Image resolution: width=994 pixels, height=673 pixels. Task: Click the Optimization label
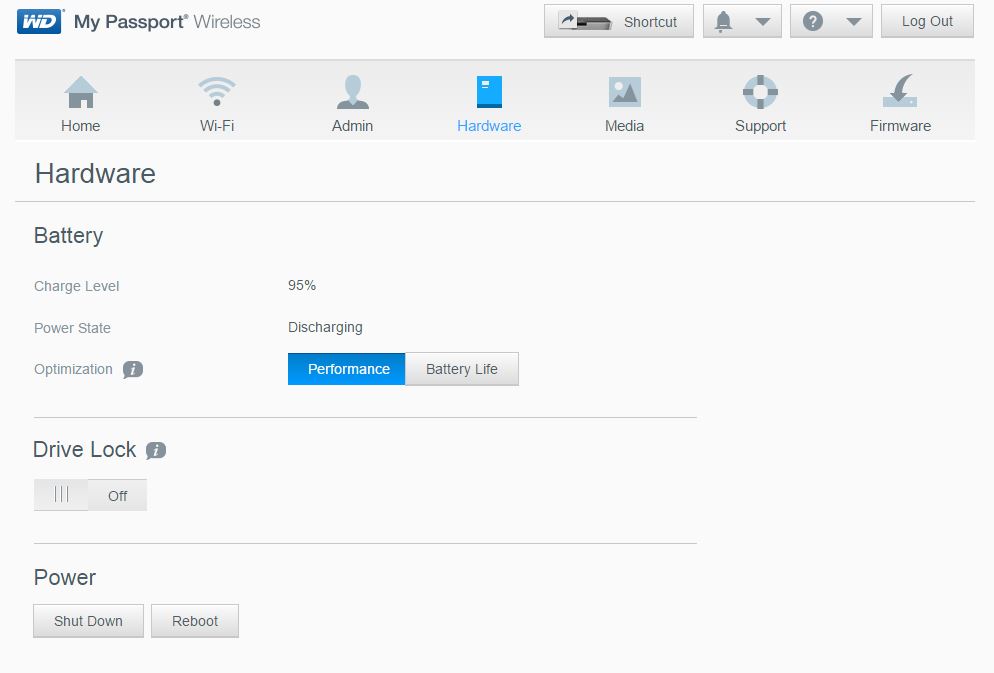[x=73, y=369]
